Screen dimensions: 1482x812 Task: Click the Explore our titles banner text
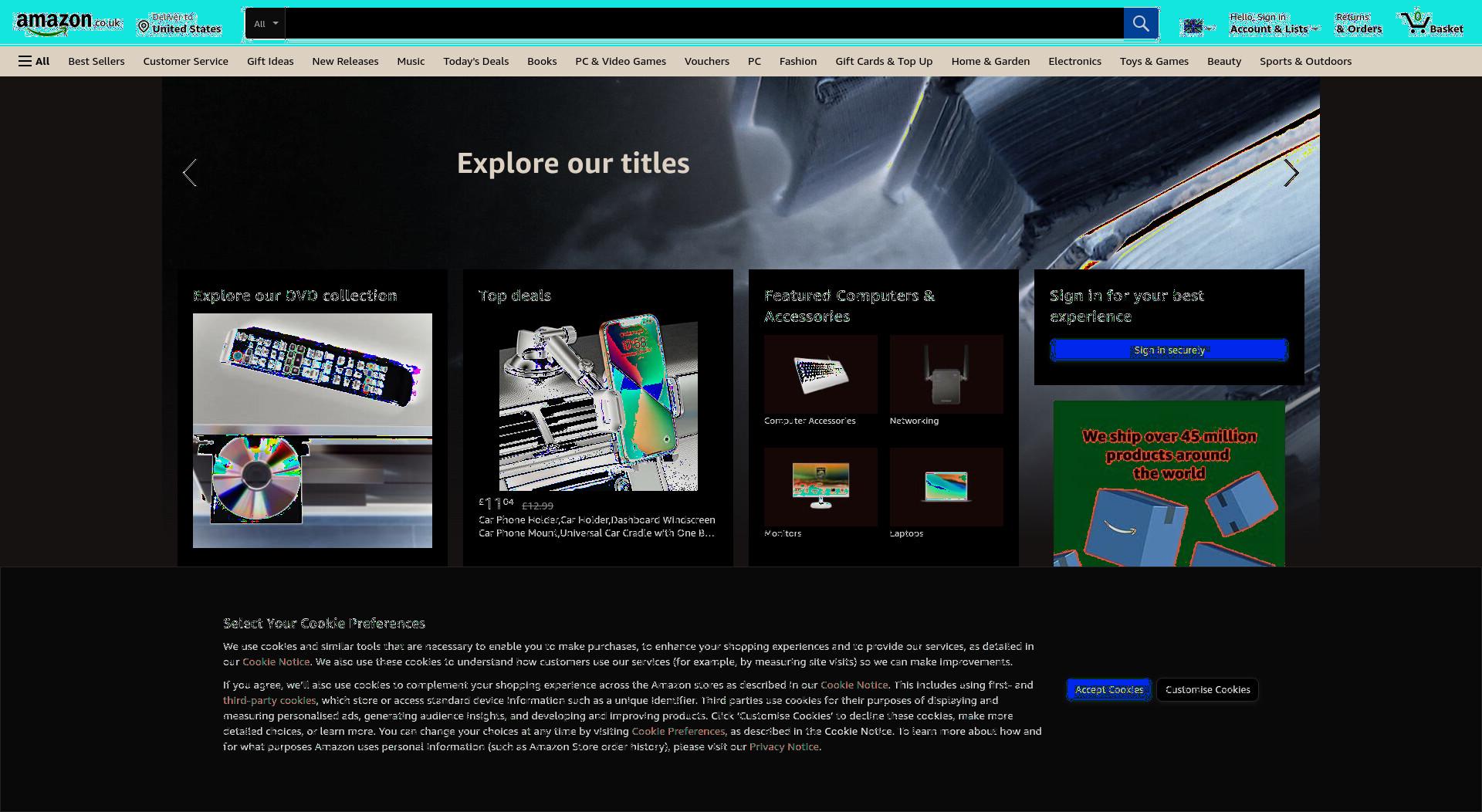coord(573,163)
